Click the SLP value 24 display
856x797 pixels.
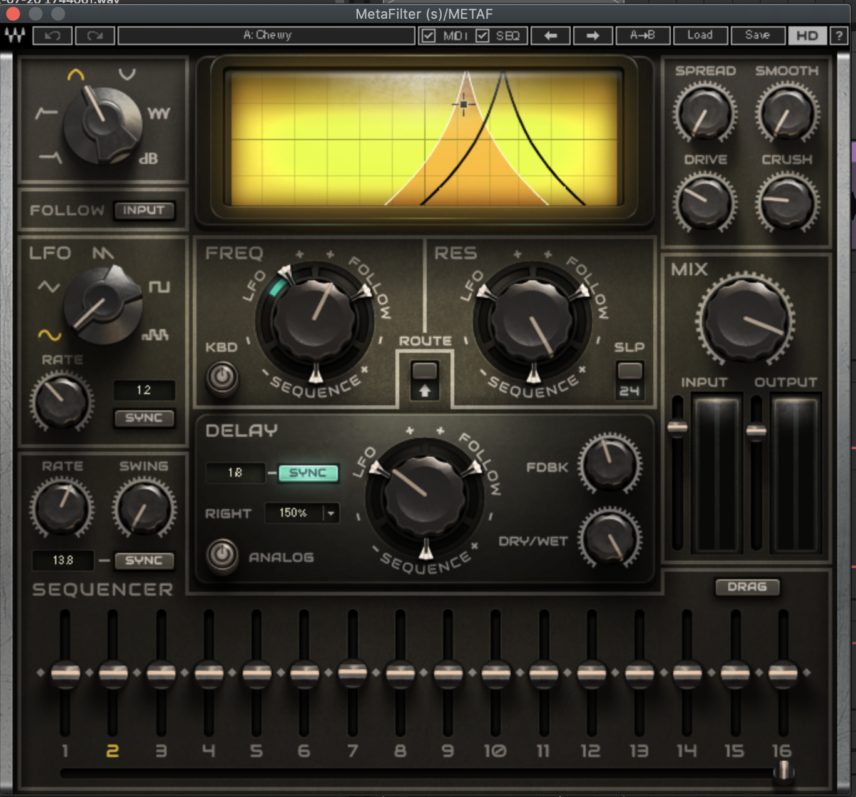(x=629, y=390)
